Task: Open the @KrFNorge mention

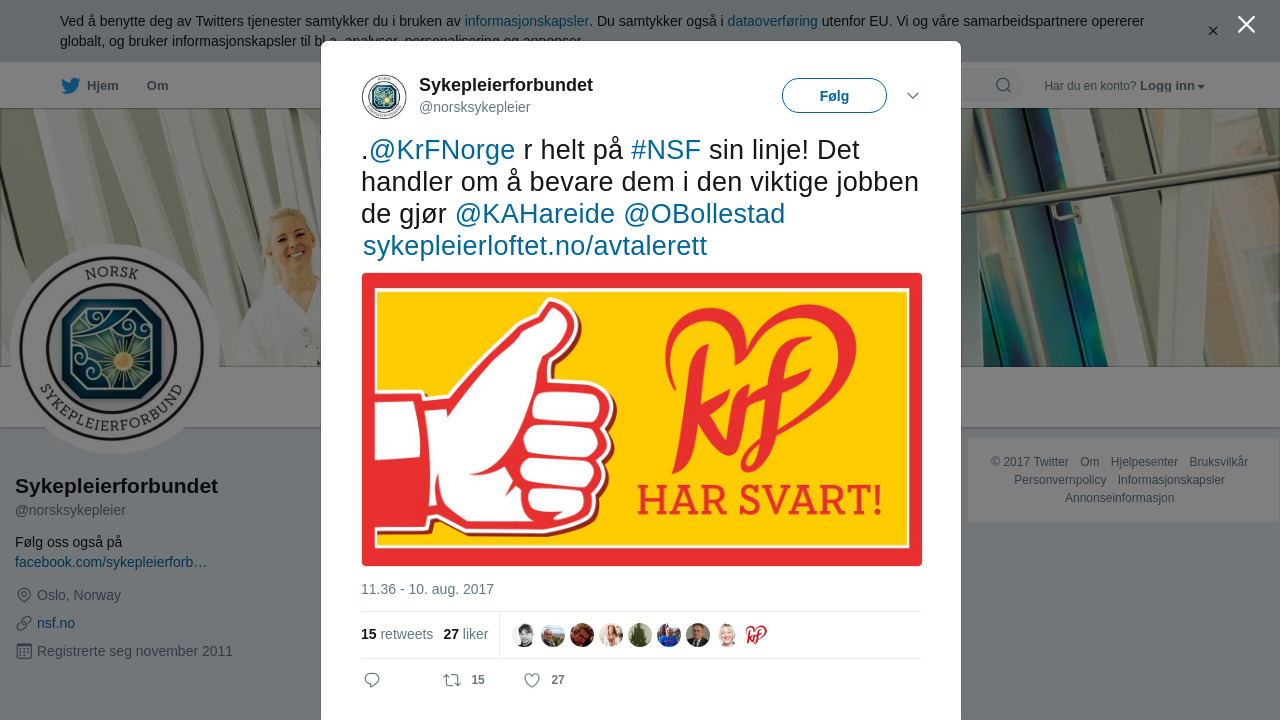Action: pos(442,150)
